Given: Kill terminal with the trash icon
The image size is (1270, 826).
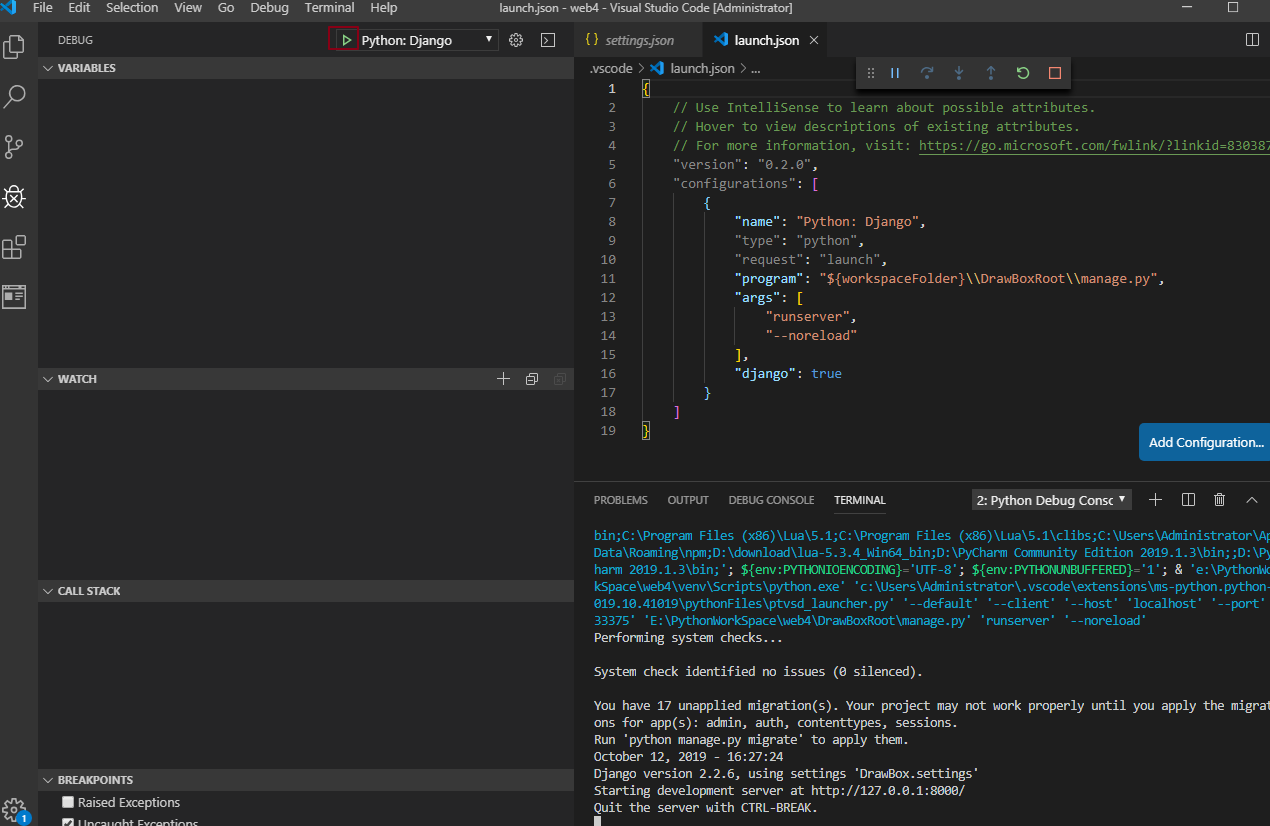Looking at the screenshot, I should (1219, 500).
